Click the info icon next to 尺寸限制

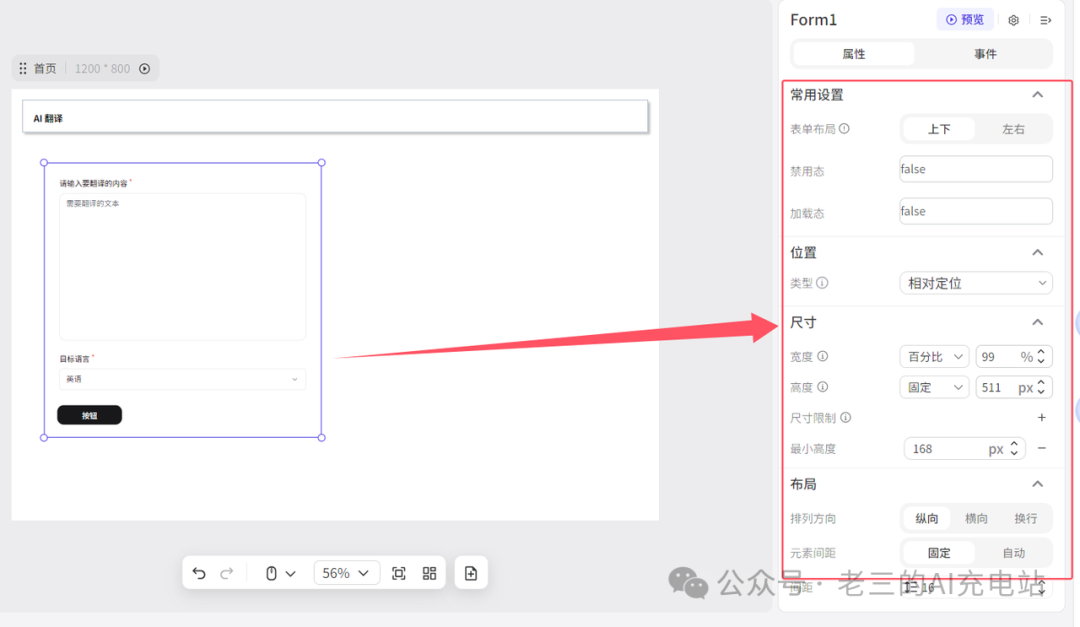tap(846, 418)
